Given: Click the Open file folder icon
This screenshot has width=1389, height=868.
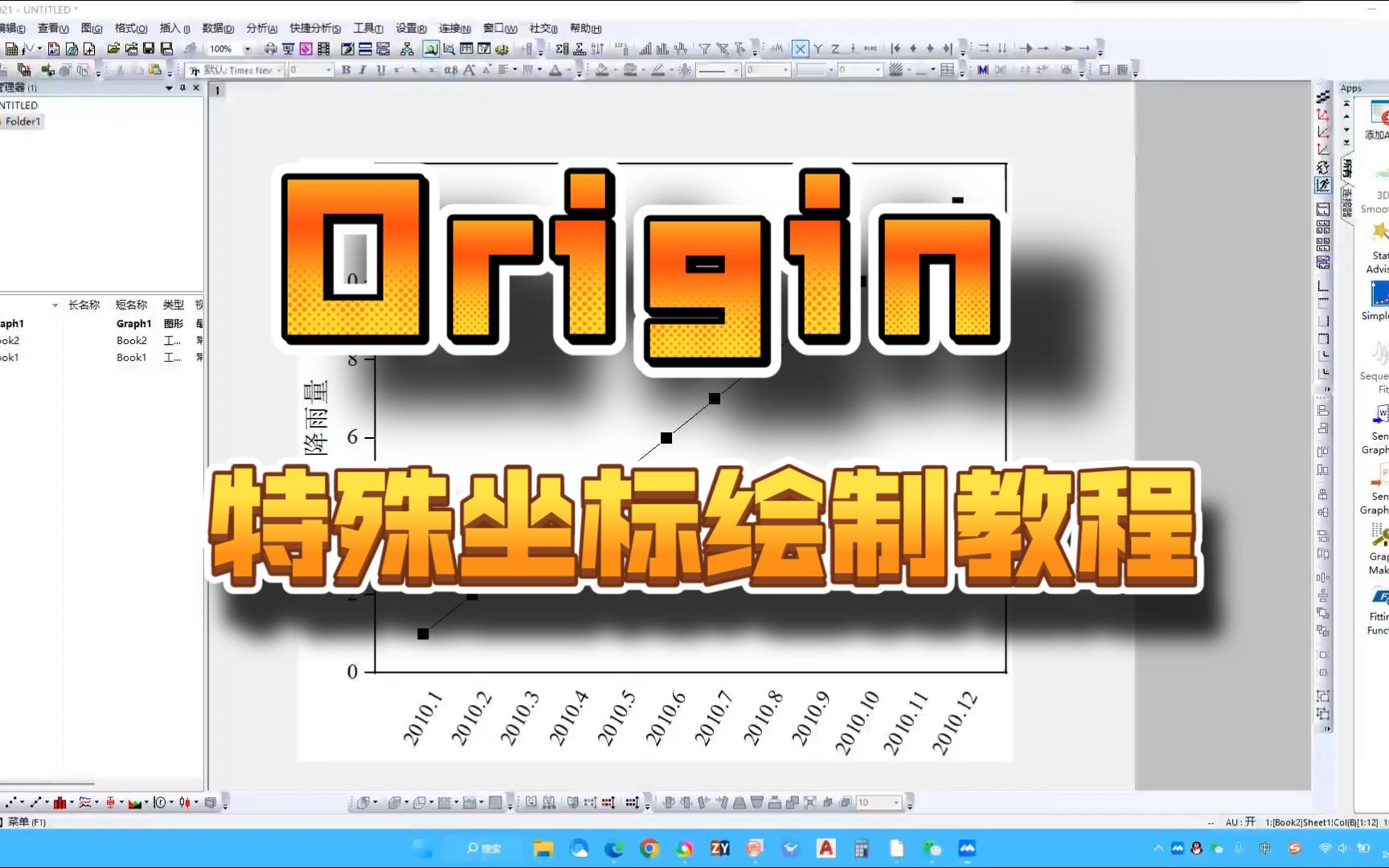Looking at the screenshot, I should [113, 49].
